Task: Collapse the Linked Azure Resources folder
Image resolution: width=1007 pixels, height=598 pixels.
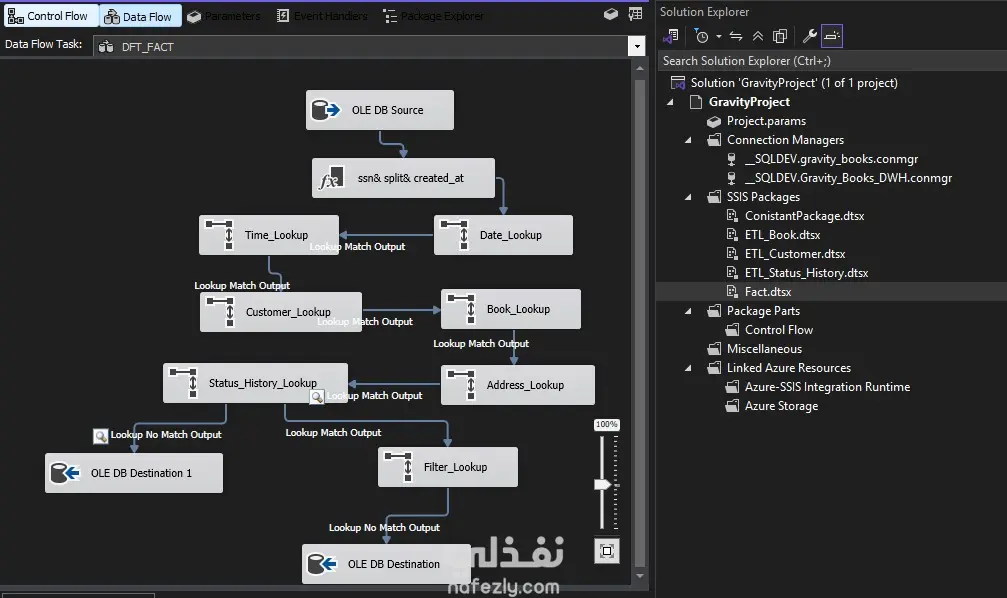Action: point(688,368)
